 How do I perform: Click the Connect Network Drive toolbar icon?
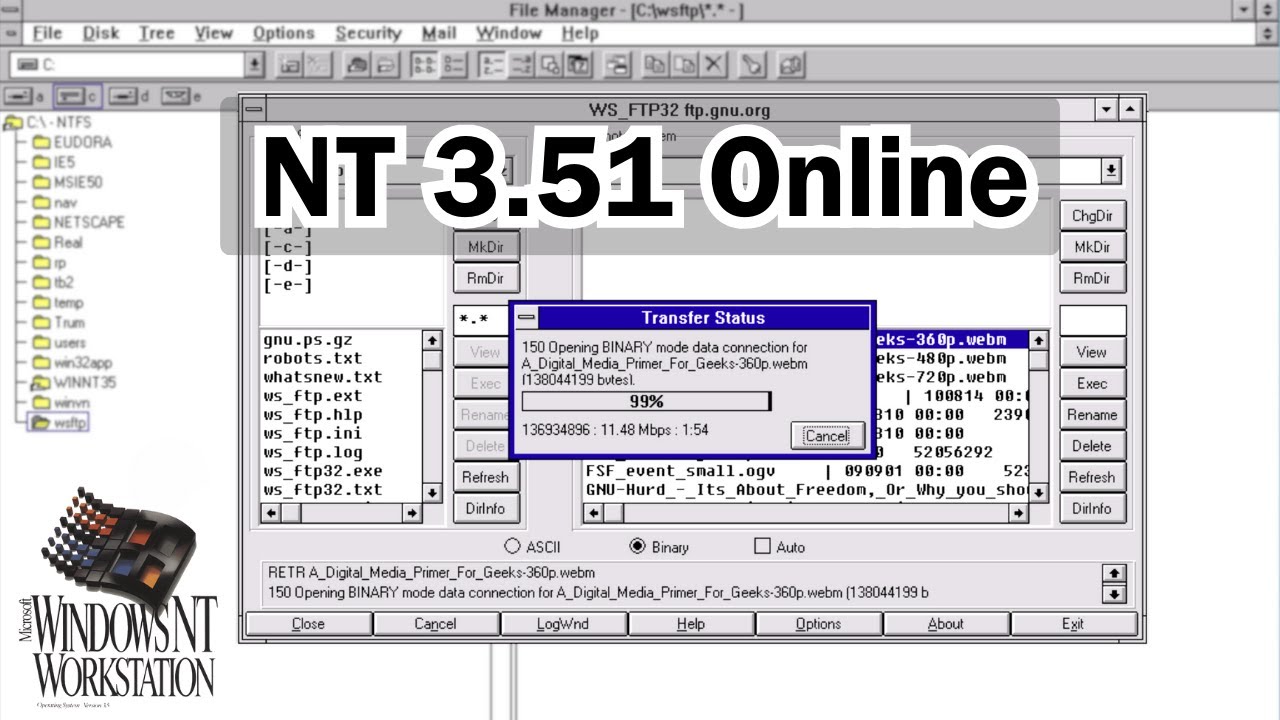[290, 65]
